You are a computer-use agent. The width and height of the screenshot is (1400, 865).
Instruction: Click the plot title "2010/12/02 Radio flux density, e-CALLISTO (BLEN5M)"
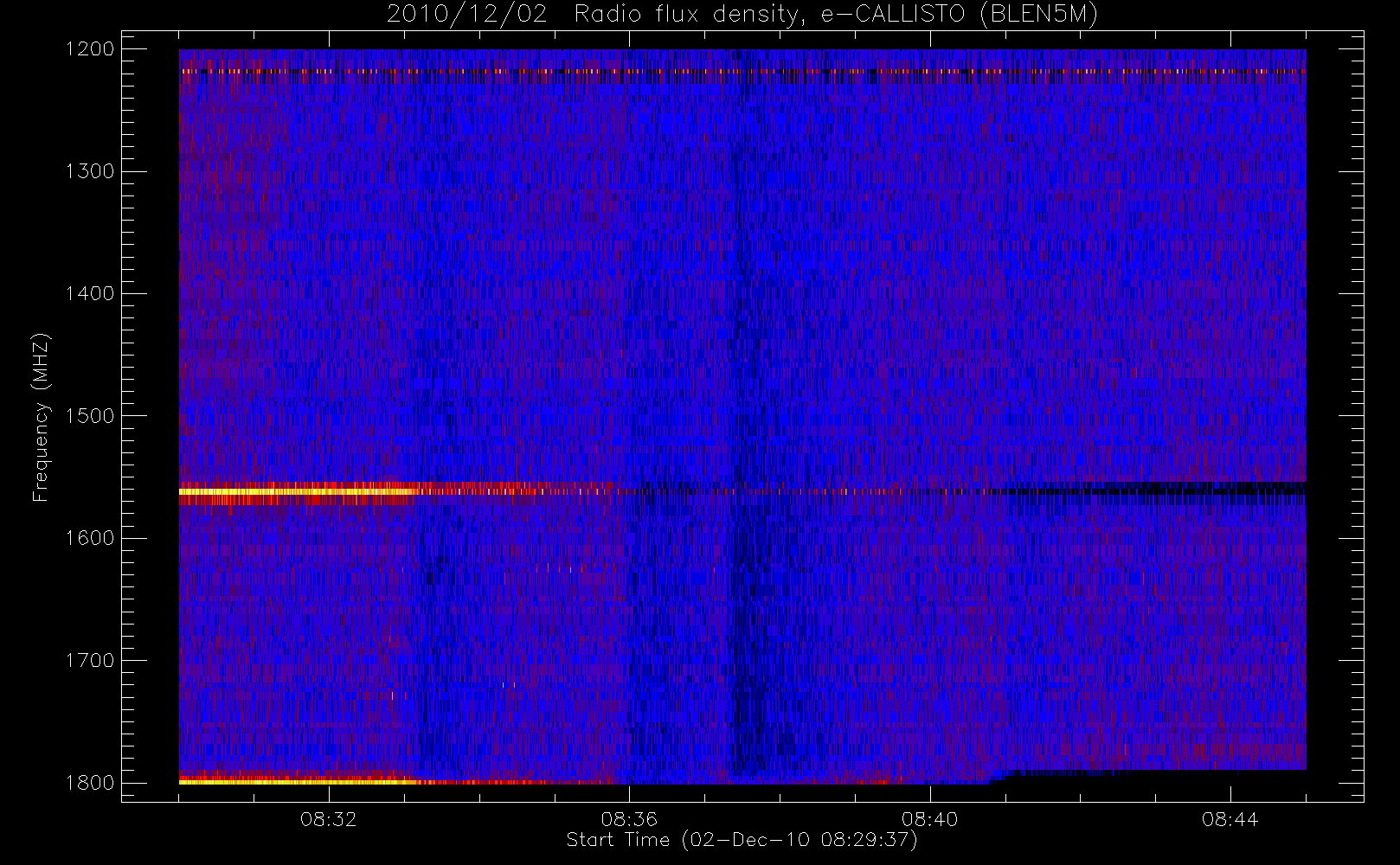pyautogui.click(x=742, y=15)
